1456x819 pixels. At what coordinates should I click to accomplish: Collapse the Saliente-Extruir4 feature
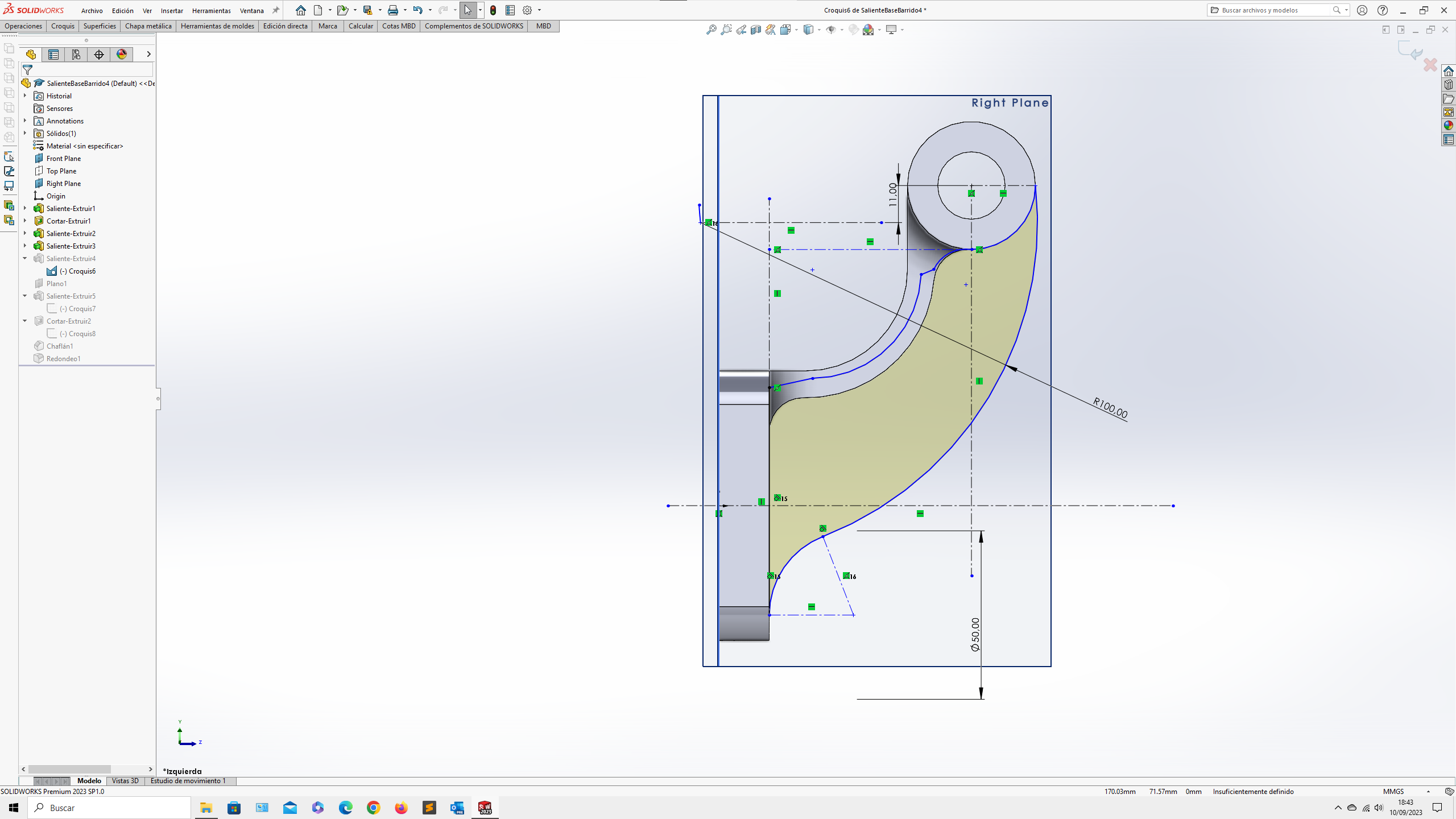tap(25, 258)
